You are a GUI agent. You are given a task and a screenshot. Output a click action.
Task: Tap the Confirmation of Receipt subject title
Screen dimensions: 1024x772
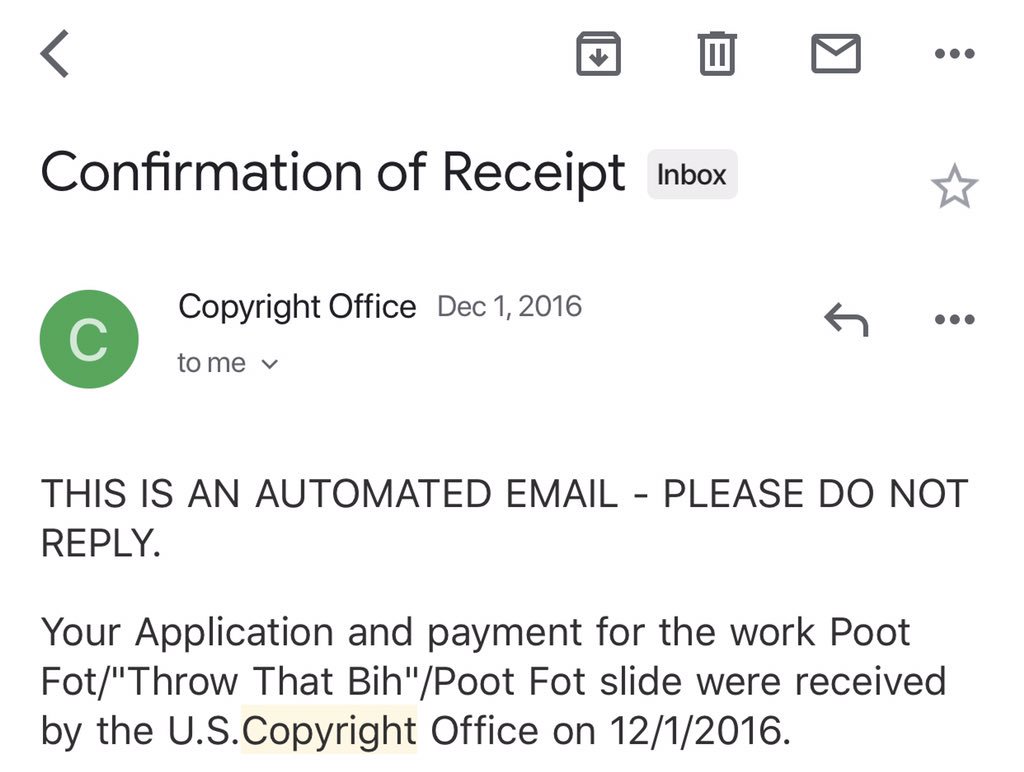coord(333,172)
